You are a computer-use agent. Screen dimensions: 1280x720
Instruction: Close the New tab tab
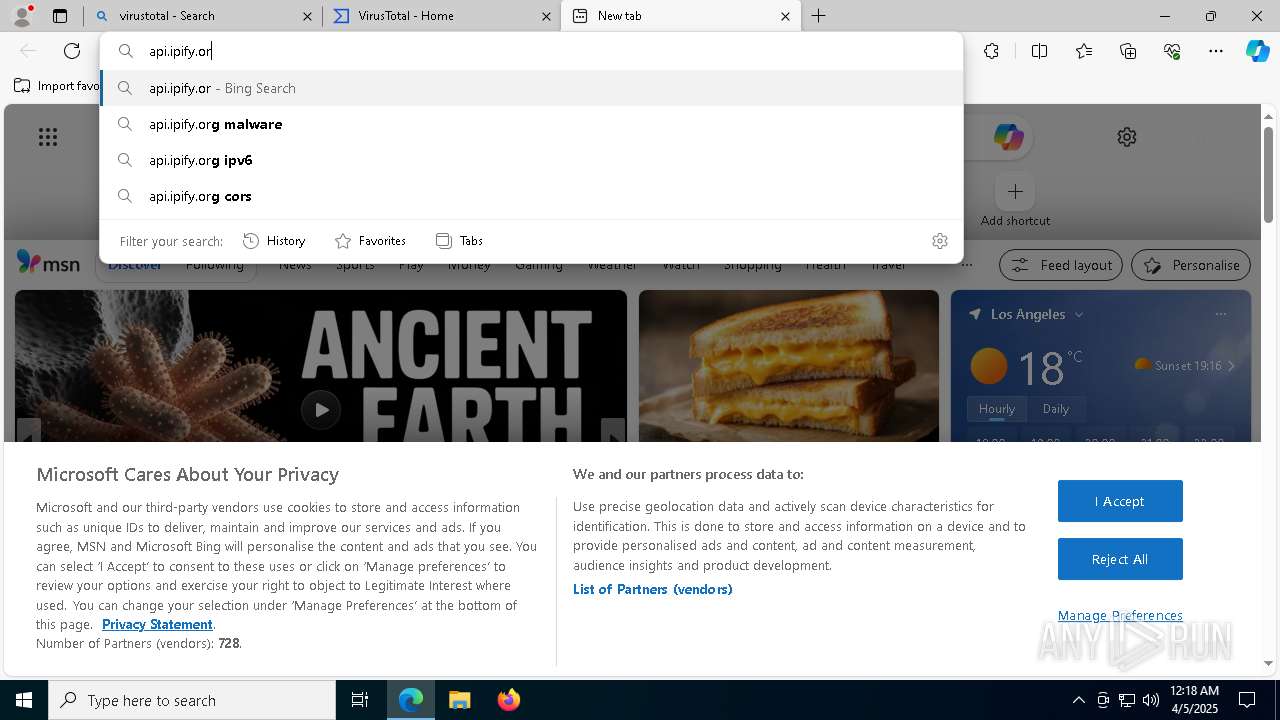(x=785, y=16)
